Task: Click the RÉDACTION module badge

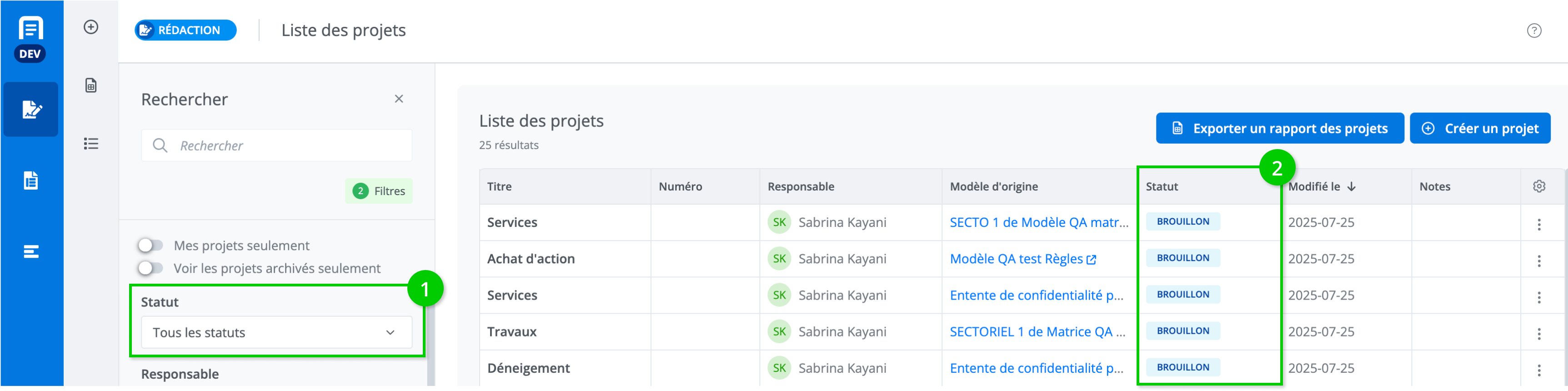Action: click(x=185, y=30)
